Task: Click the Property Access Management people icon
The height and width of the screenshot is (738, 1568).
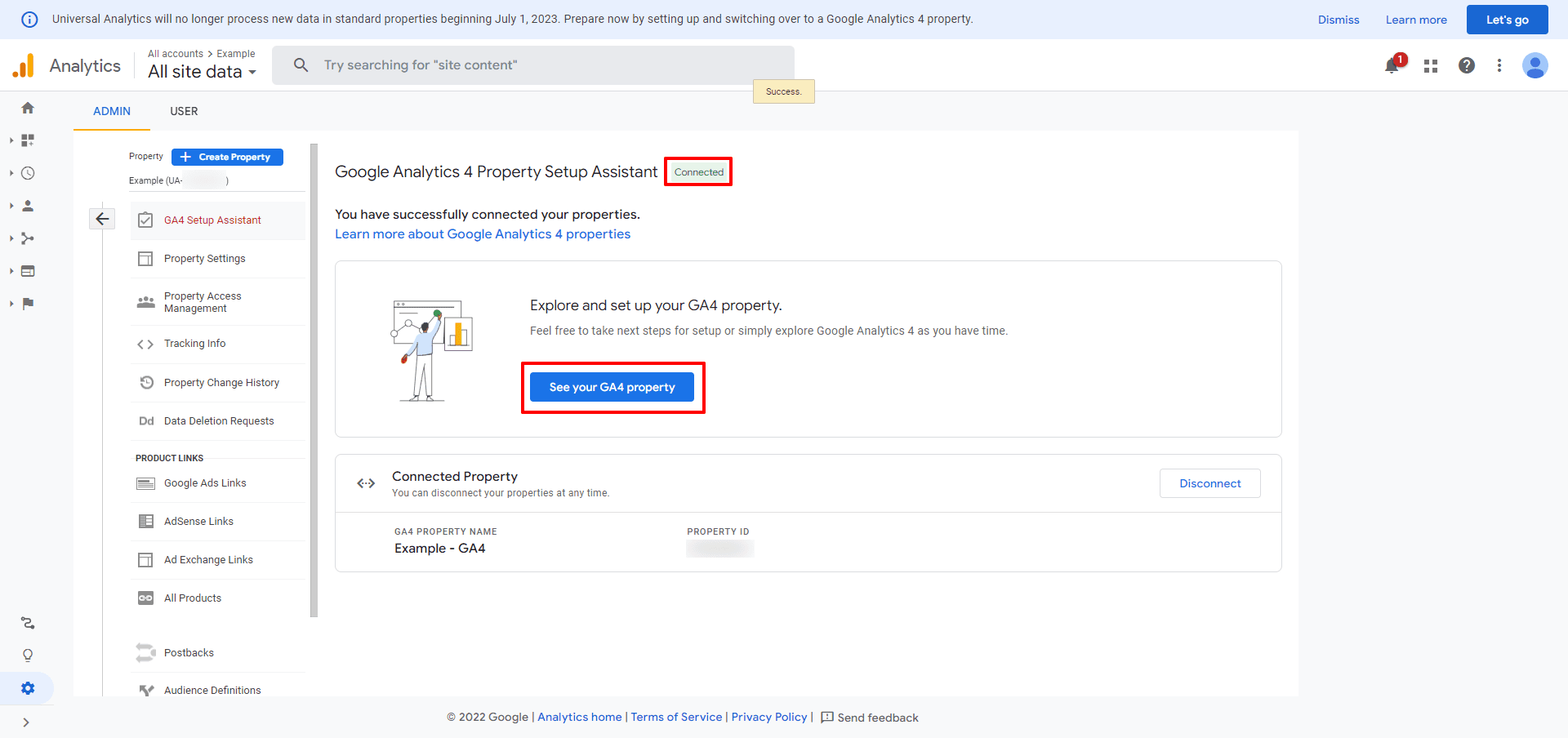Action: tap(145, 302)
